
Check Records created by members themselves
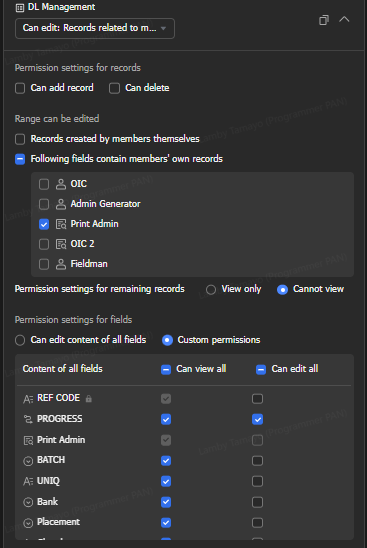pos(20,139)
